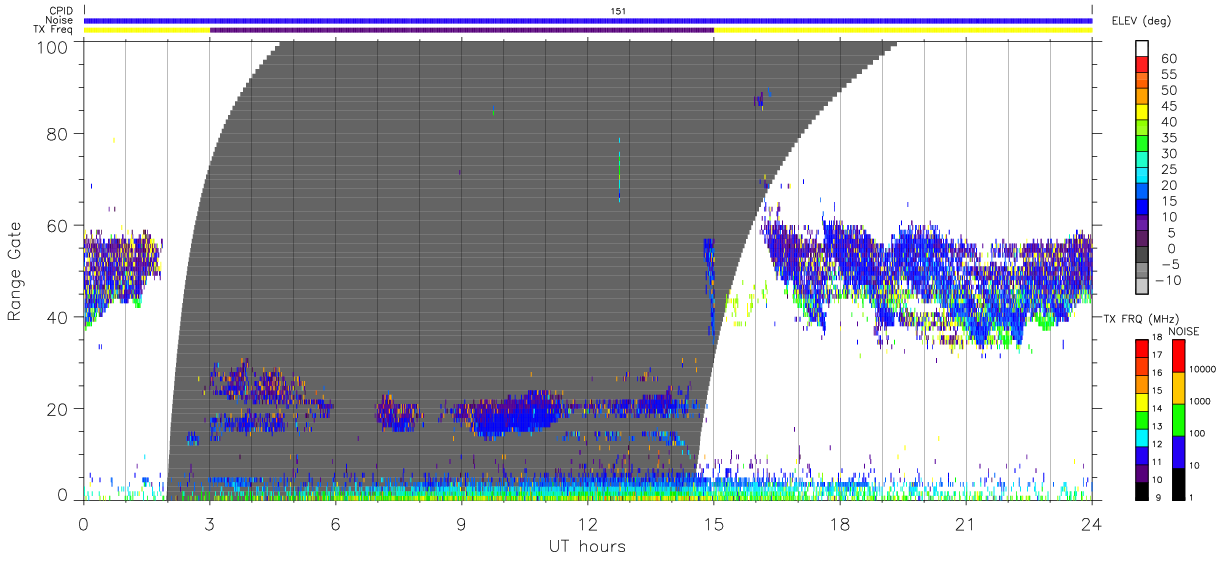This screenshot has height=567, width=1228.
Task: Click the Range Gate axis title
Action: pyautogui.click(x=16, y=272)
